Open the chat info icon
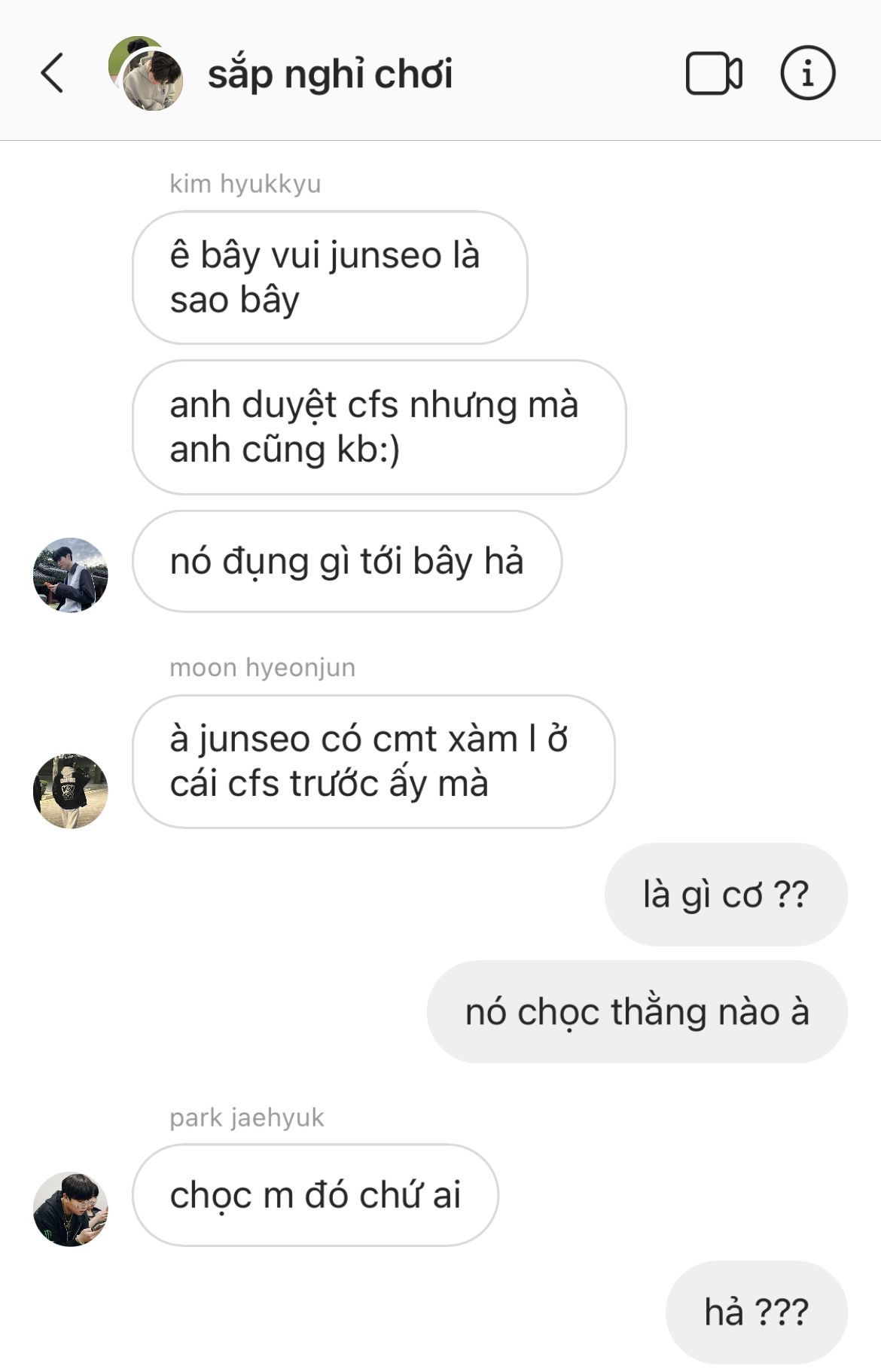Viewport: 881px width, 1372px height. 807,73
